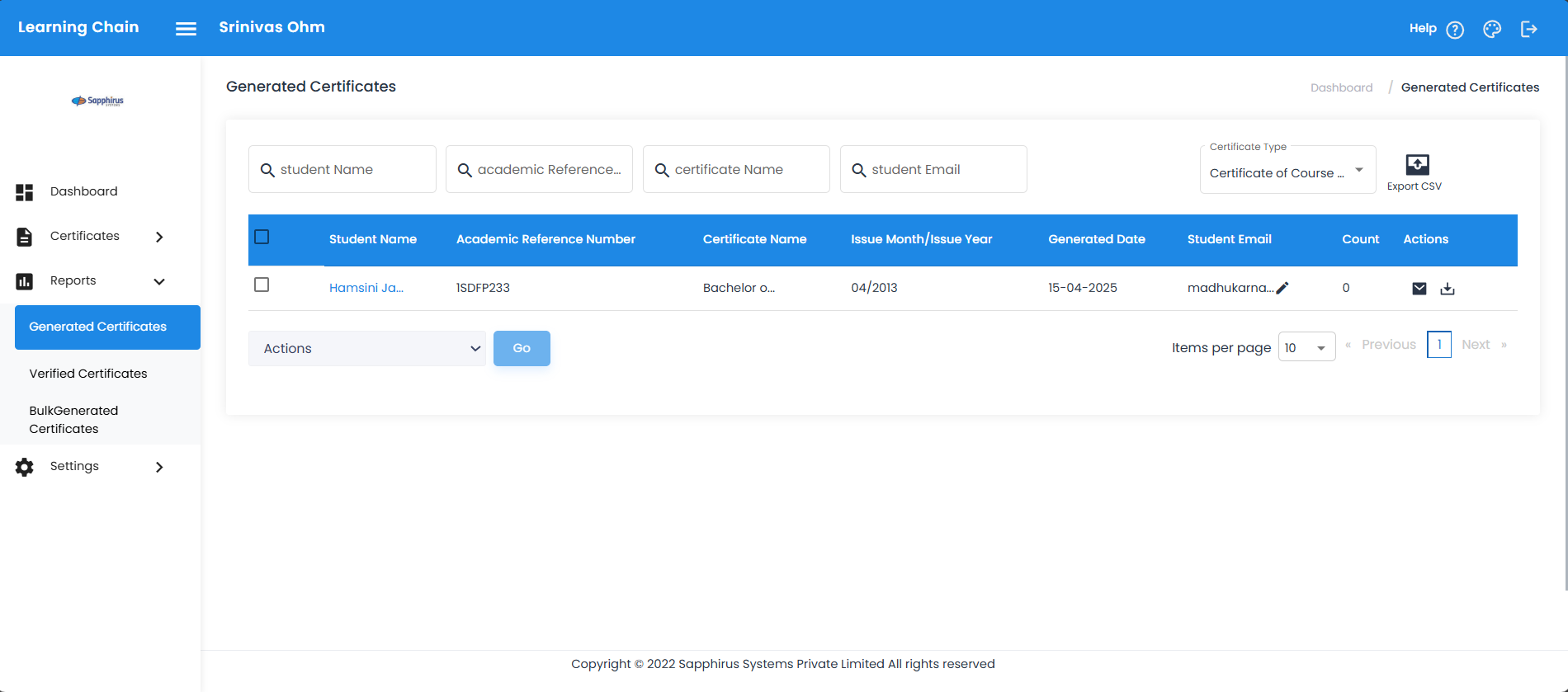Open the Certificate Type dropdown

pyautogui.click(x=1287, y=172)
